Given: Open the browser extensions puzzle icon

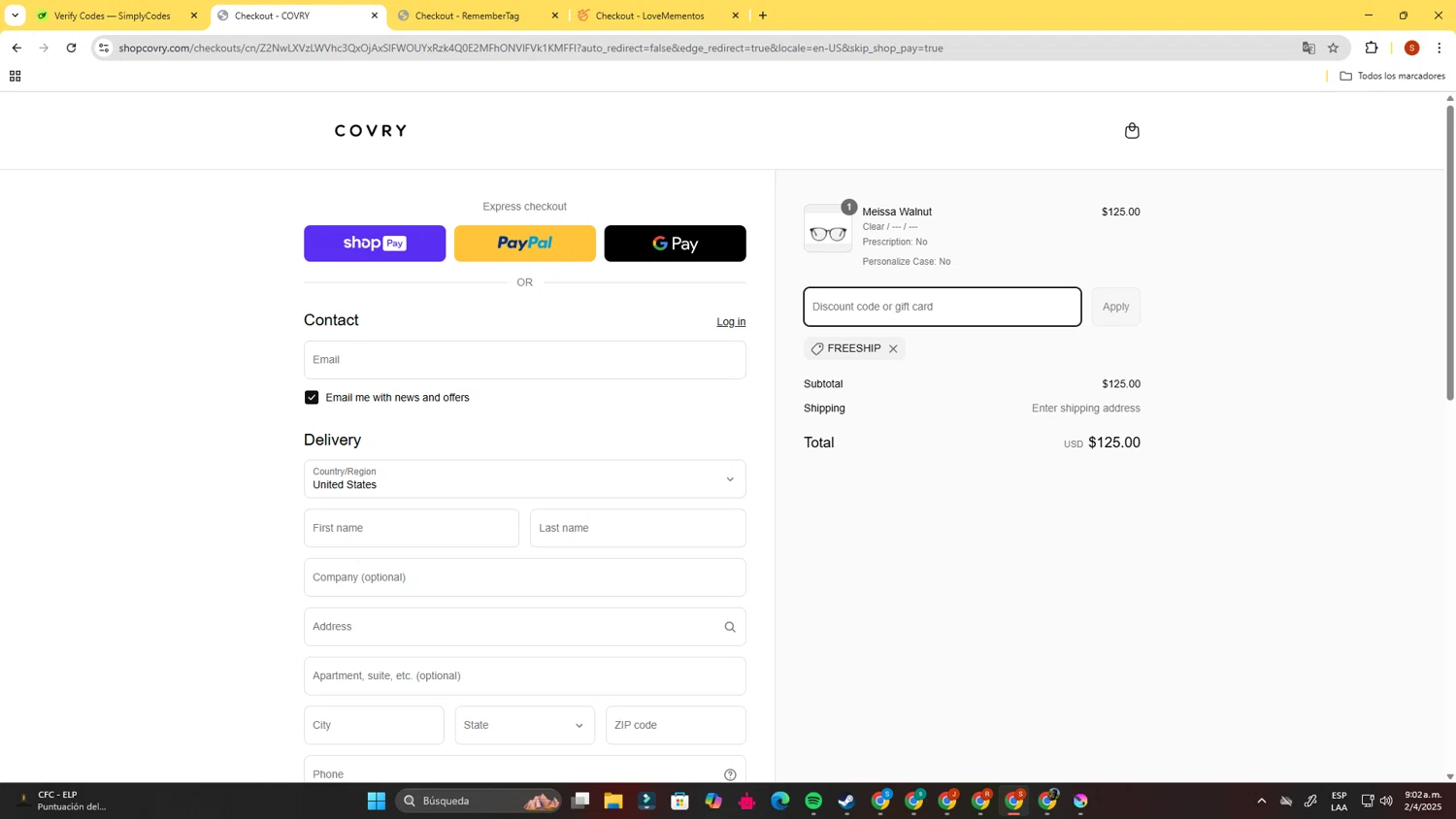Looking at the screenshot, I should click(1372, 48).
